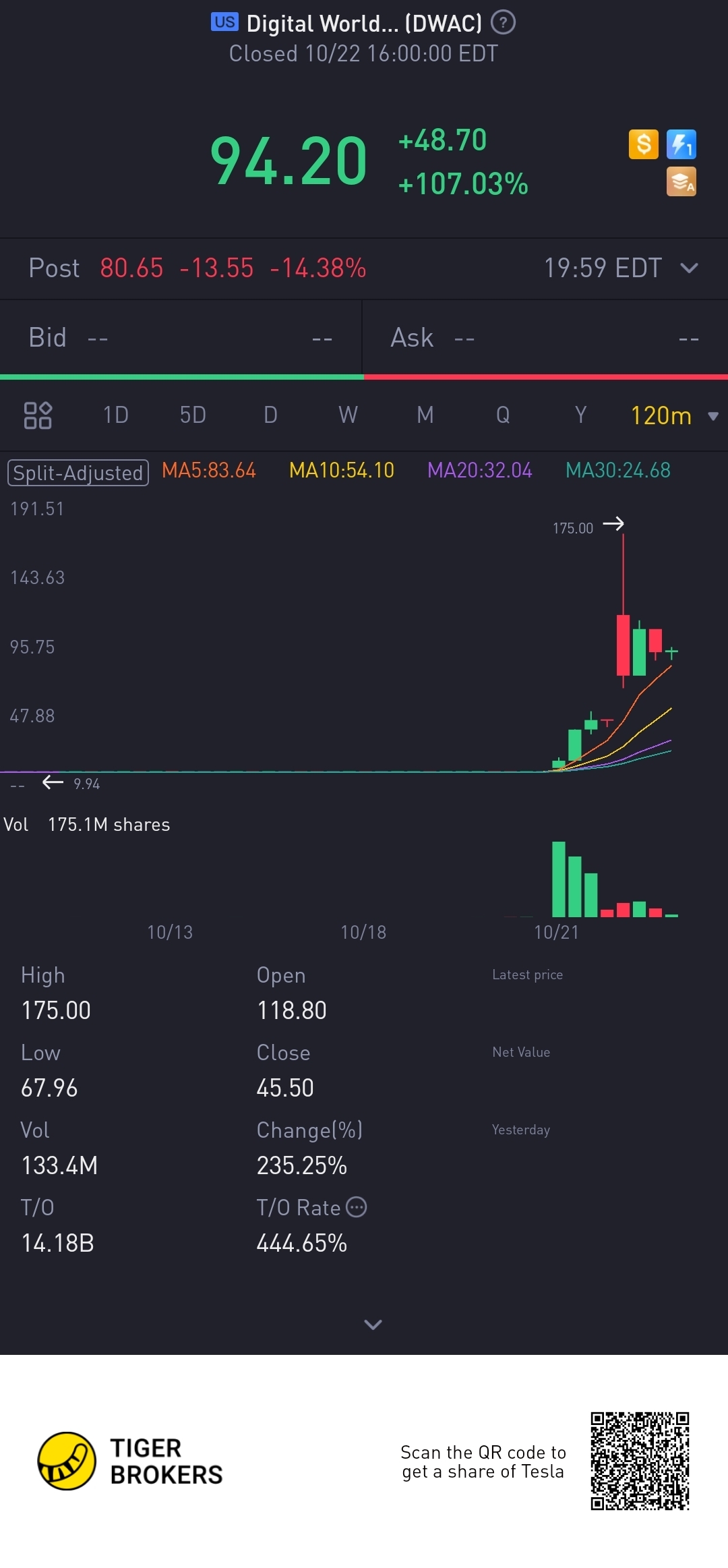Tap the MA10:54.10 indicator label

pos(342,470)
